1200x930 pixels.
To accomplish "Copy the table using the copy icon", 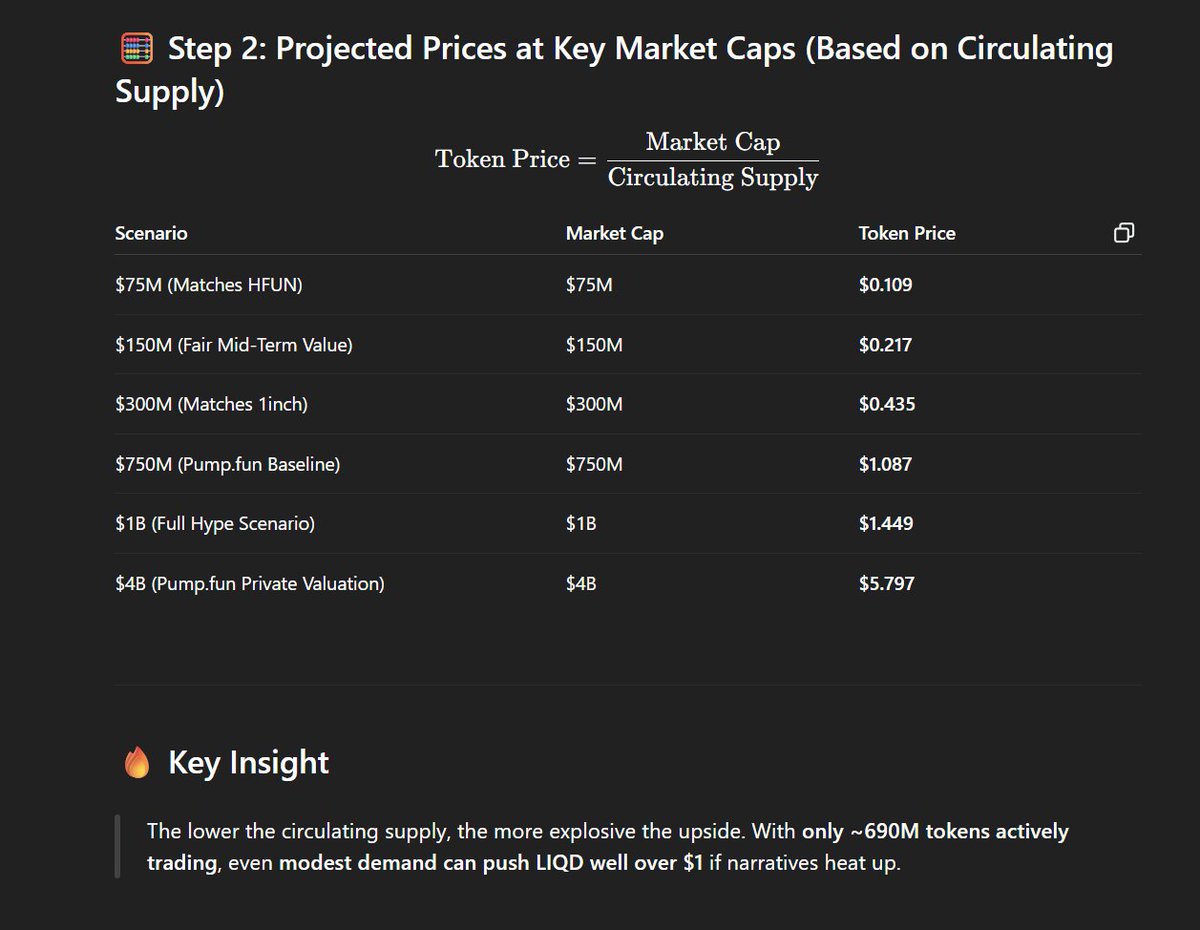I will 1123,233.
